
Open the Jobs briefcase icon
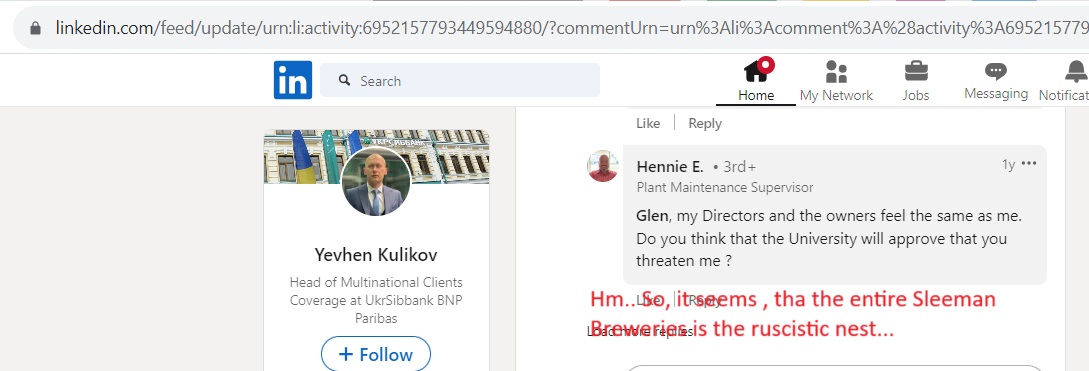[916, 71]
